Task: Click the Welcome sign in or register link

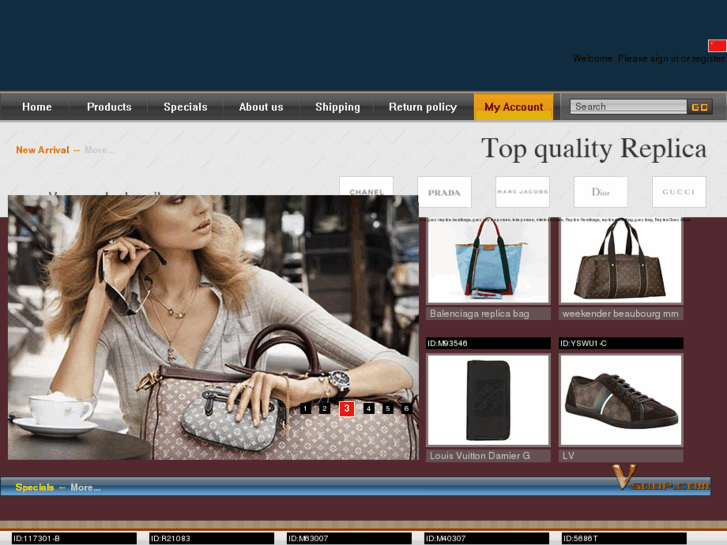Action: (650, 58)
